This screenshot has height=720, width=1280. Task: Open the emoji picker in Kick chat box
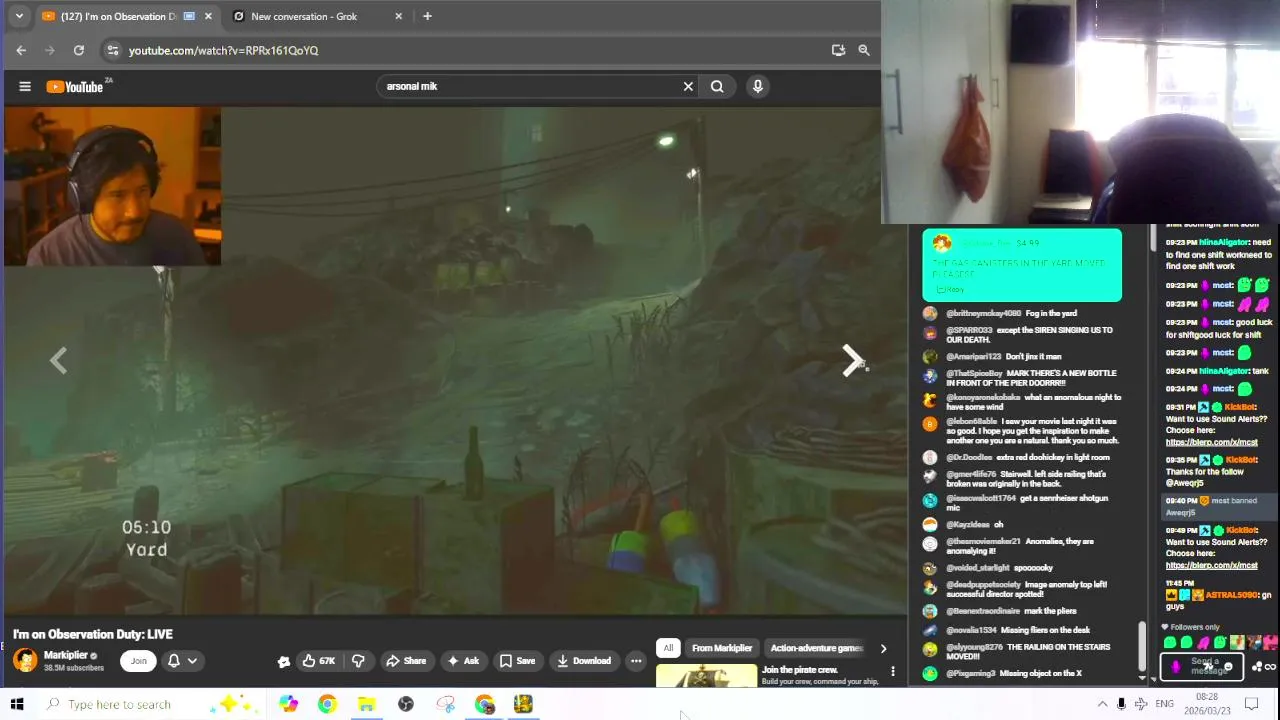click(x=1229, y=667)
